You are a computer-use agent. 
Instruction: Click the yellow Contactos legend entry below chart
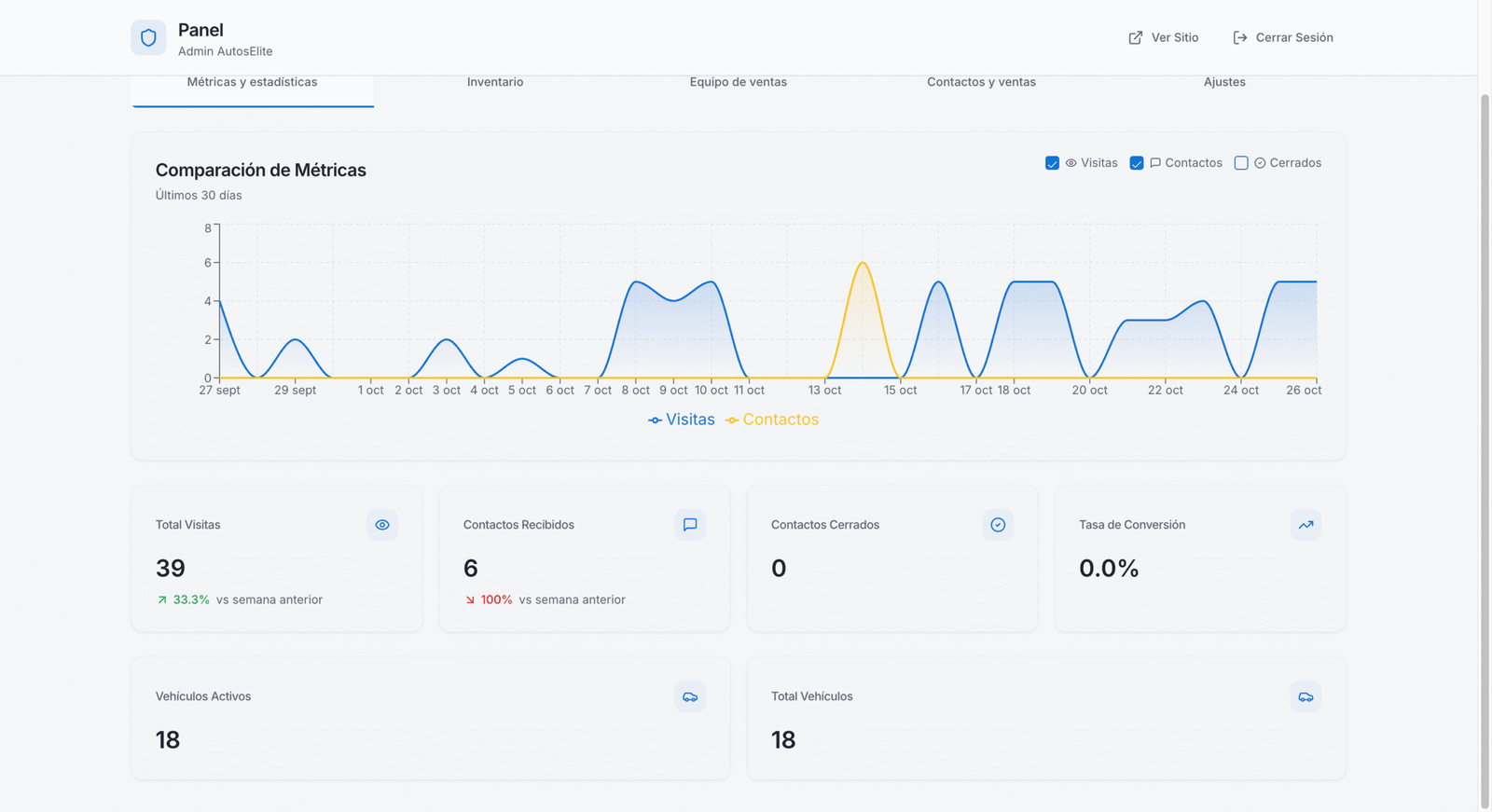772,420
